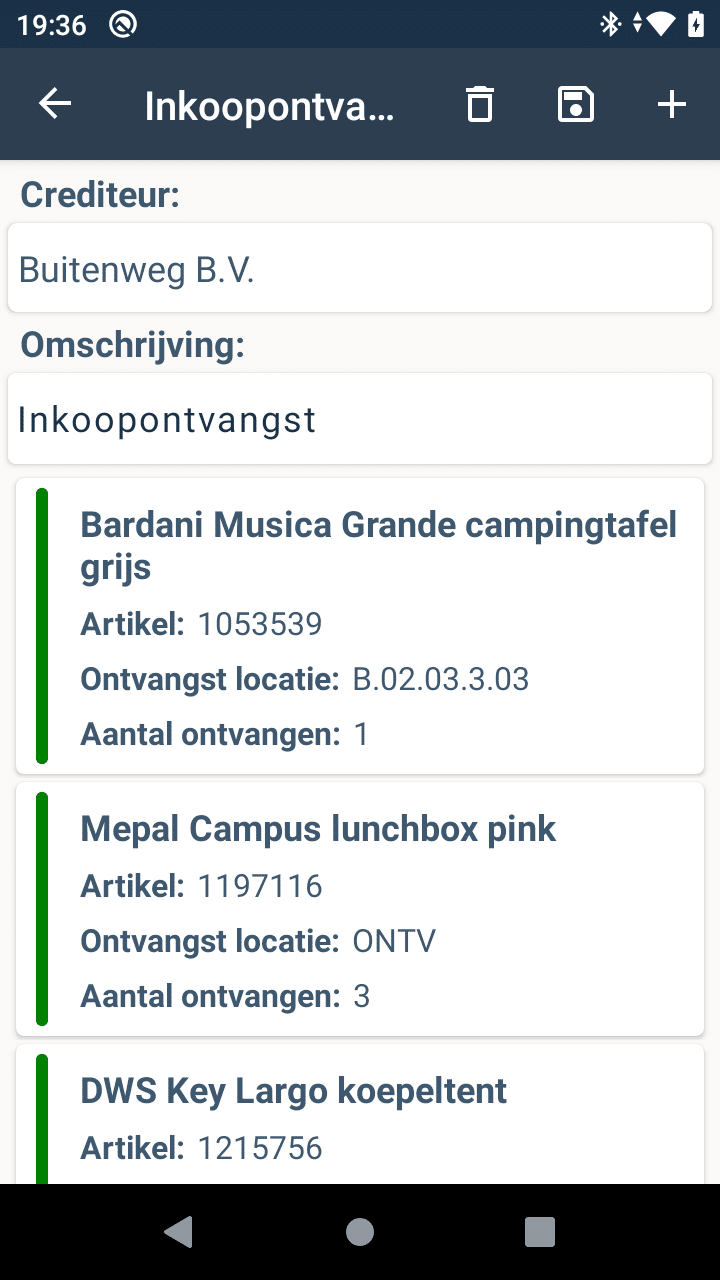Image resolution: width=720 pixels, height=1280 pixels.
Task: Tap the Android back navigation button
Action: coord(179,1232)
